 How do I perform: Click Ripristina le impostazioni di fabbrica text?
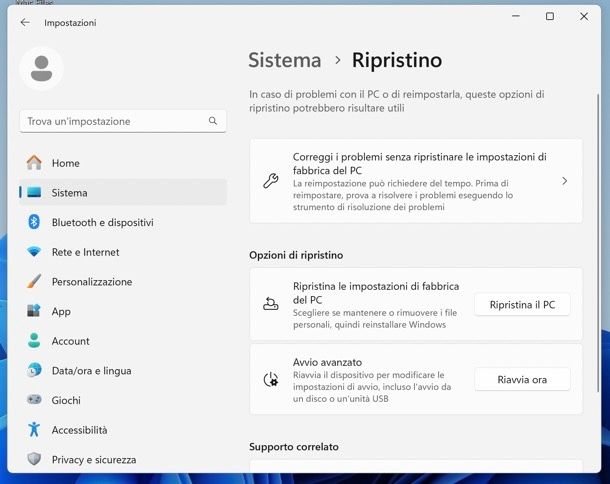376,293
